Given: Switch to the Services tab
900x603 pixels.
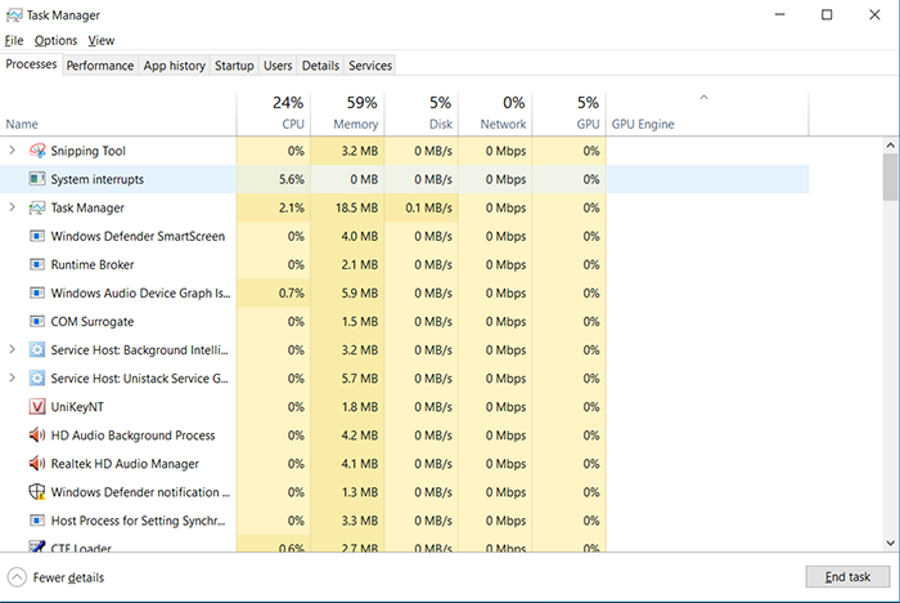Looking at the screenshot, I should tap(370, 65).
